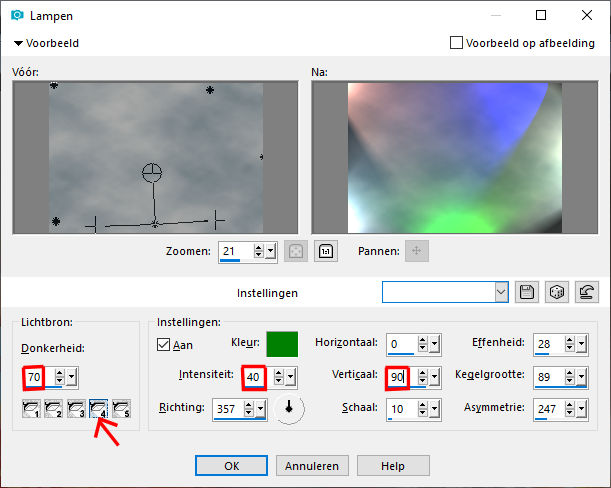The image size is (611, 488).
Task: Click the Donkerheid spinner arrows
Action: click(60, 377)
